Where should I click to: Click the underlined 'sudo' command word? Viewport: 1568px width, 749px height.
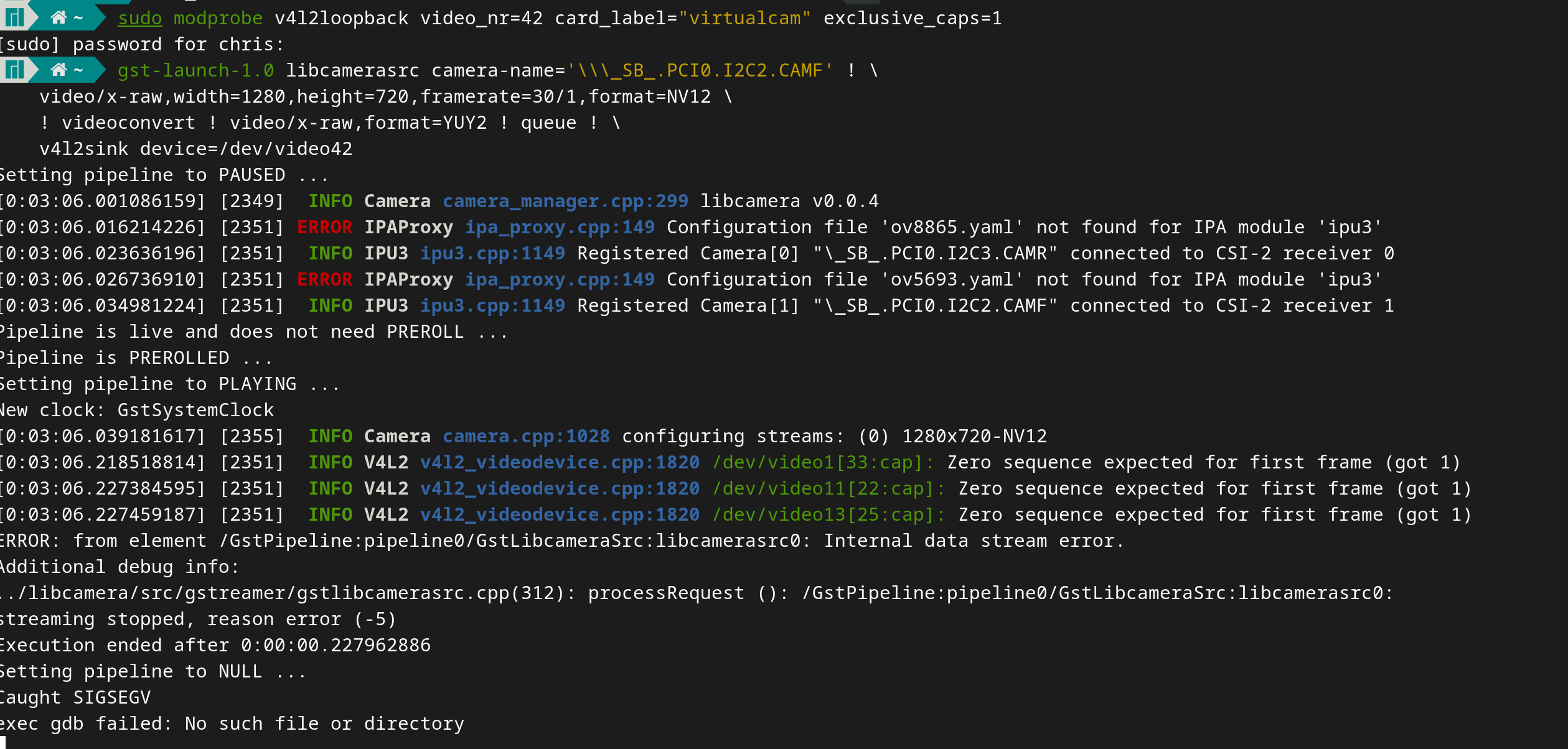pyautogui.click(x=140, y=19)
